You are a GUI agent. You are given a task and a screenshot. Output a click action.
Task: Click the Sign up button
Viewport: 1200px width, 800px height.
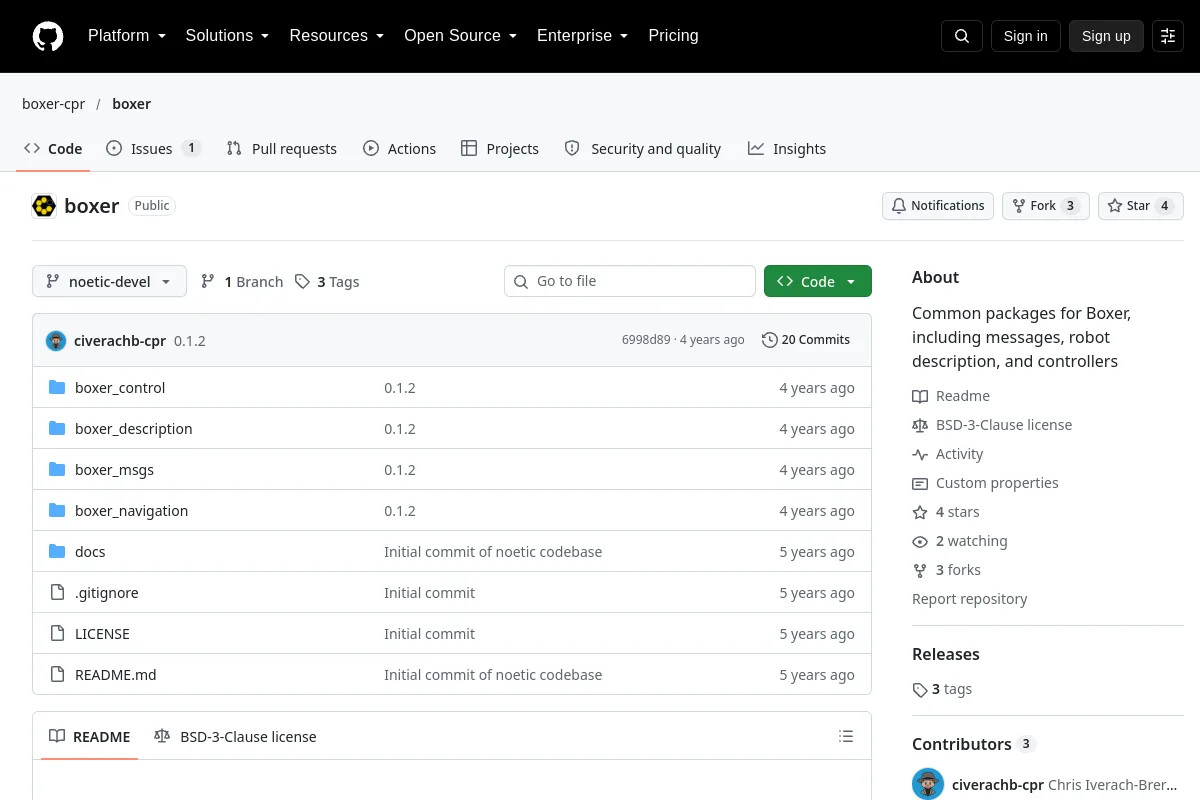pos(1106,36)
